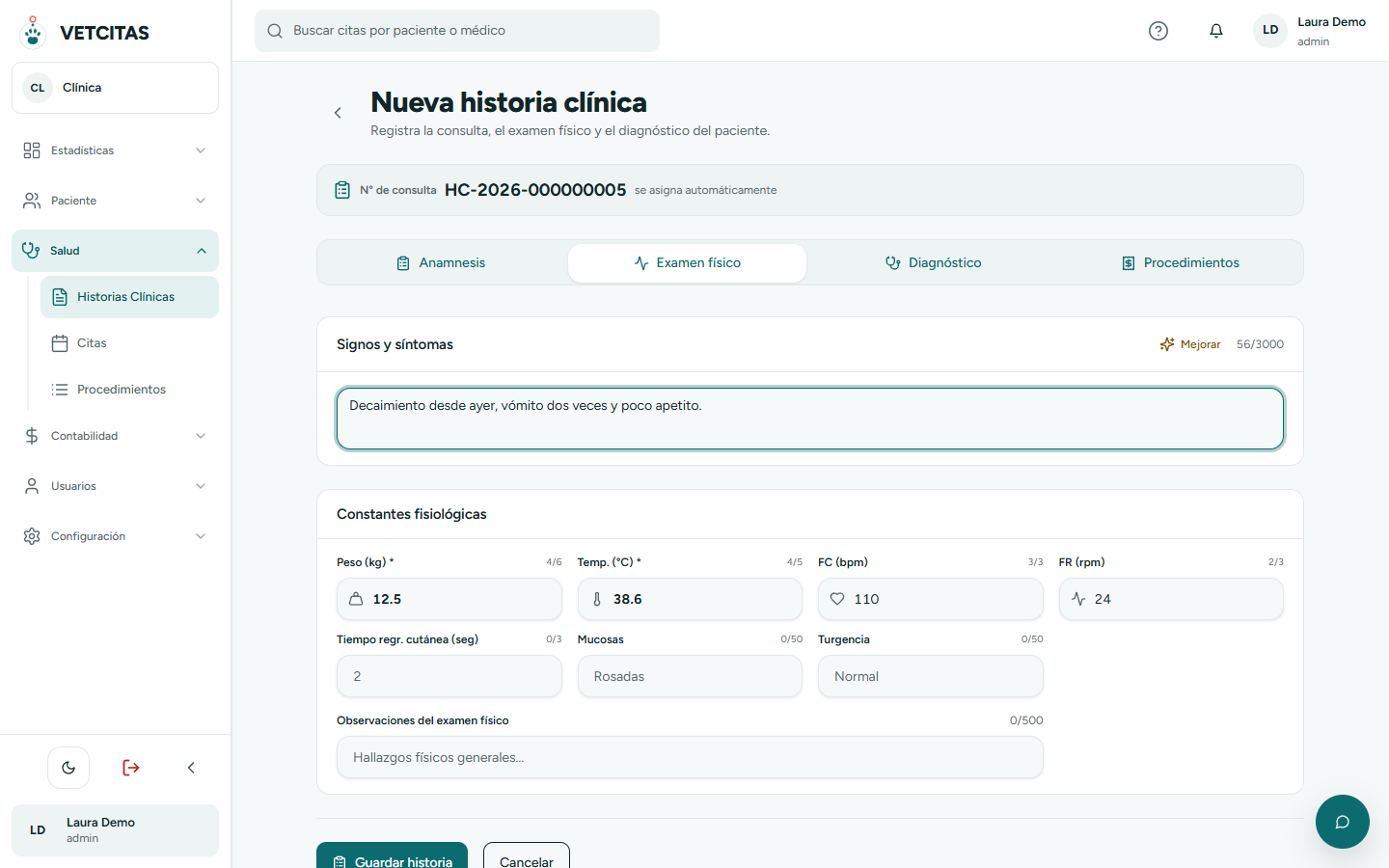The width and height of the screenshot is (1389, 868).
Task: Click the Temp. (°C) input field
Action: point(690,599)
